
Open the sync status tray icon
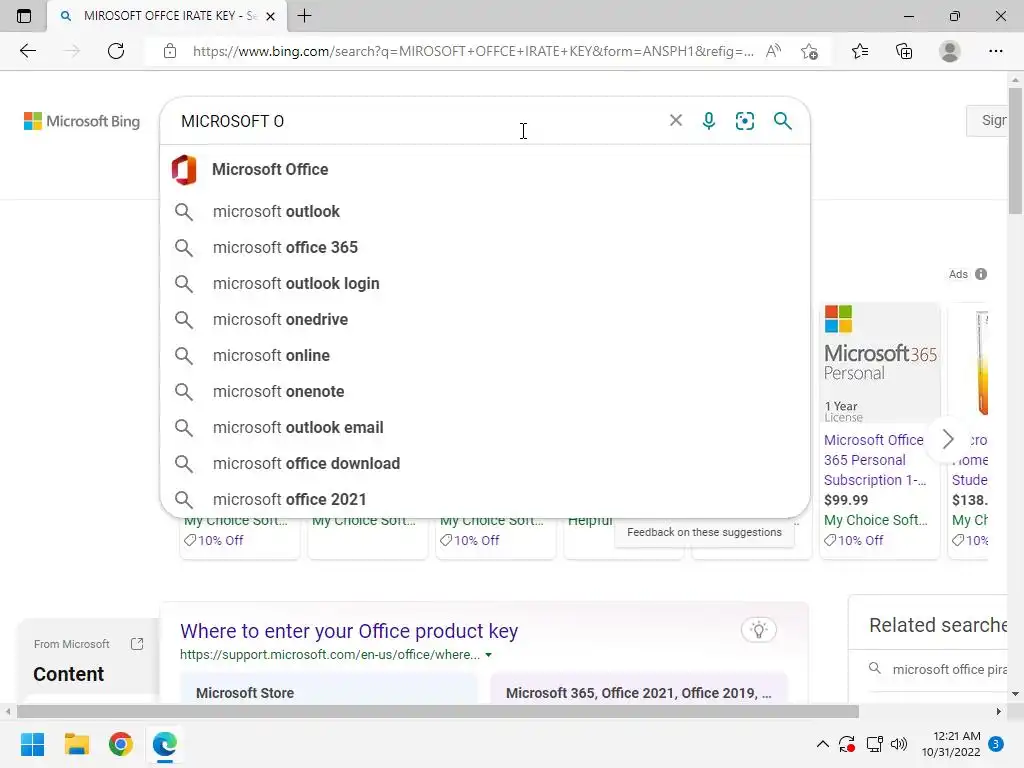(x=847, y=744)
